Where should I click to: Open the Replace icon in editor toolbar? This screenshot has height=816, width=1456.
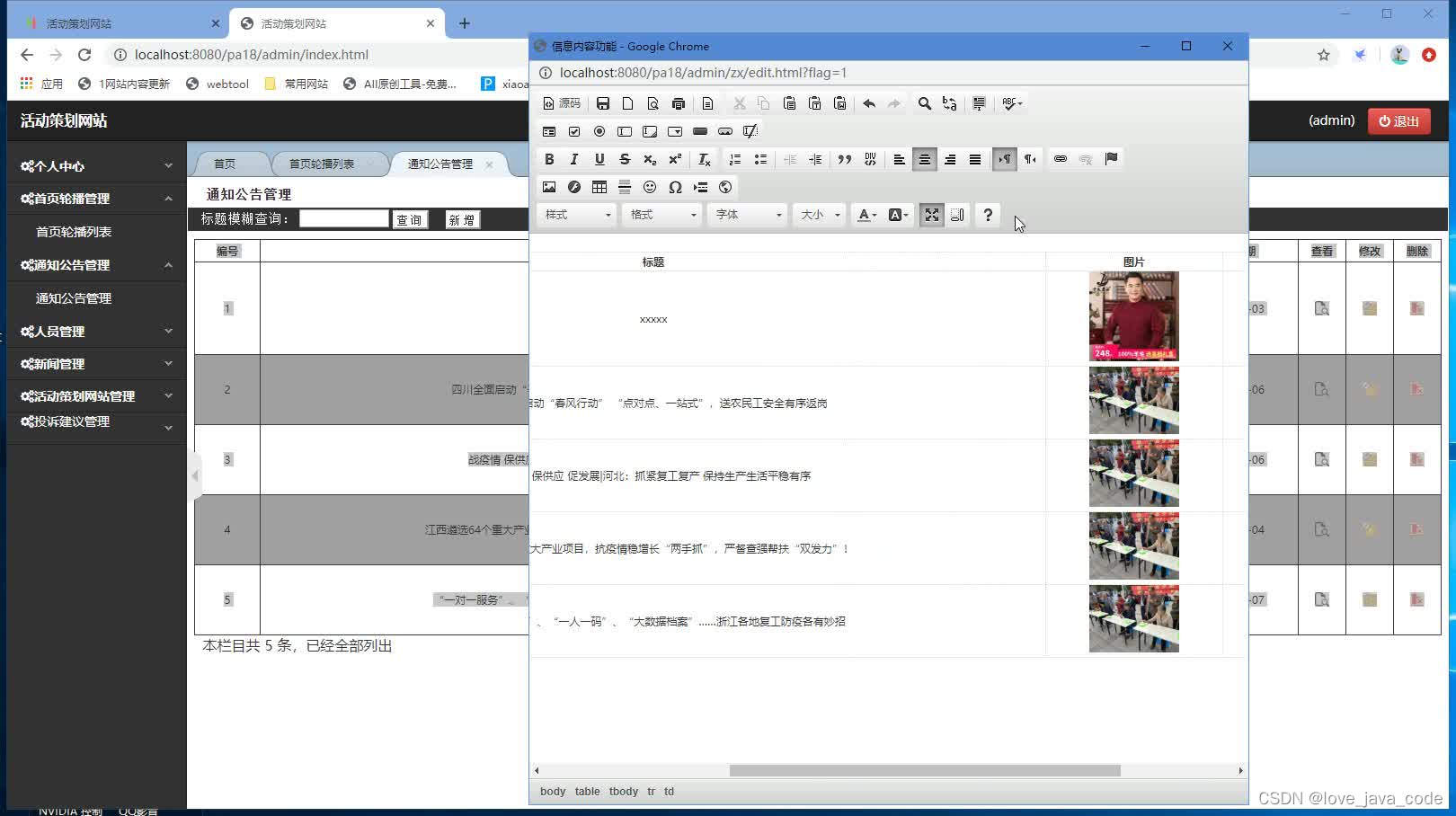[x=949, y=103]
